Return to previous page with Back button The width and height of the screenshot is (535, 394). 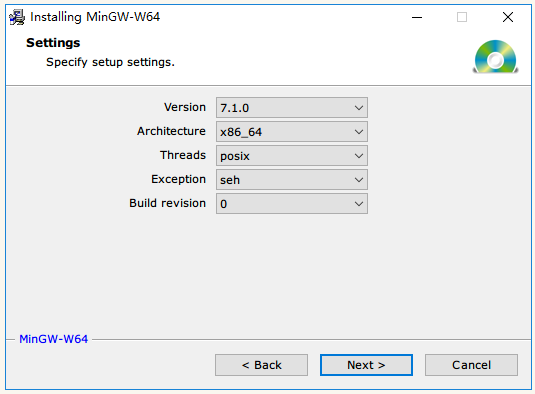coord(261,365)
